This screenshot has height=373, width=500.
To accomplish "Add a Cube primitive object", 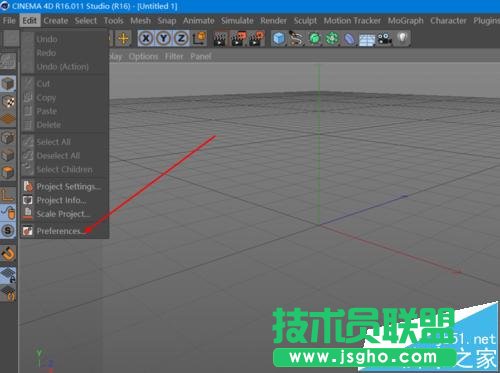I will click(279, 39).
